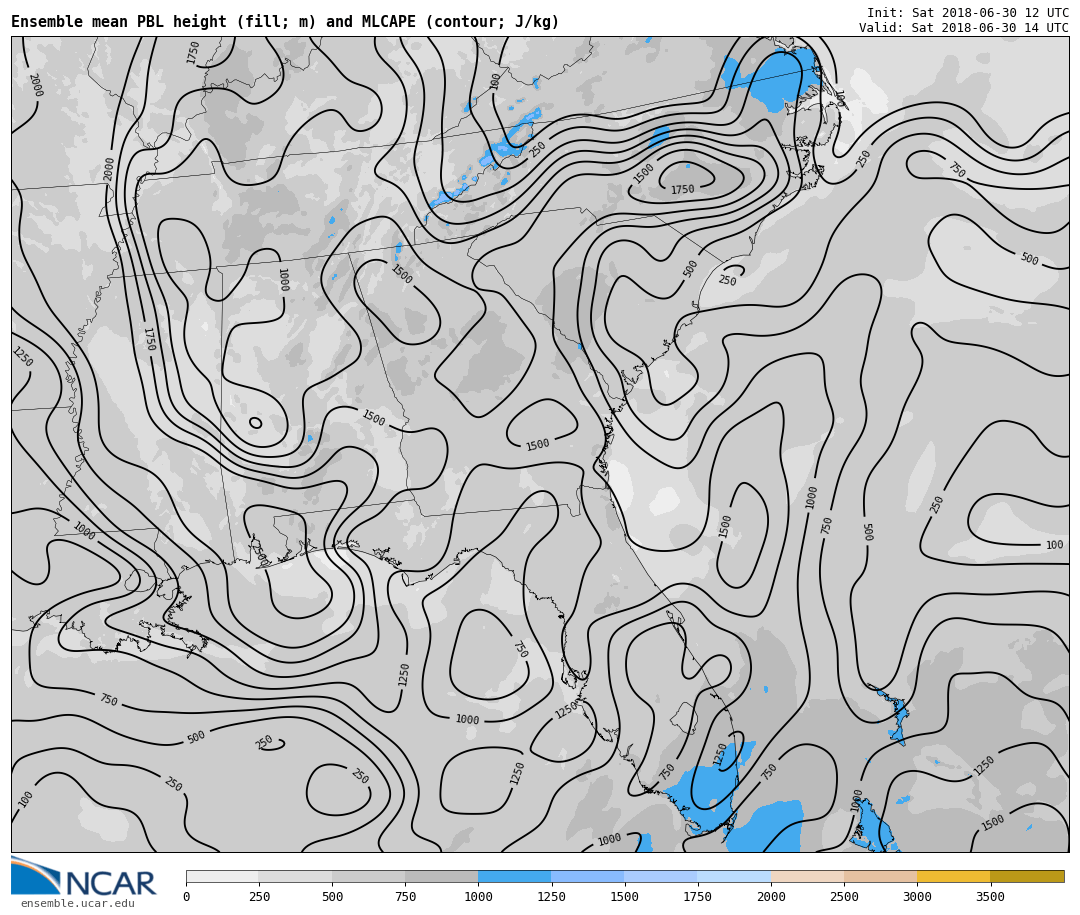
Task: Click the NCAR wordmark text
Action: [110, 884]
